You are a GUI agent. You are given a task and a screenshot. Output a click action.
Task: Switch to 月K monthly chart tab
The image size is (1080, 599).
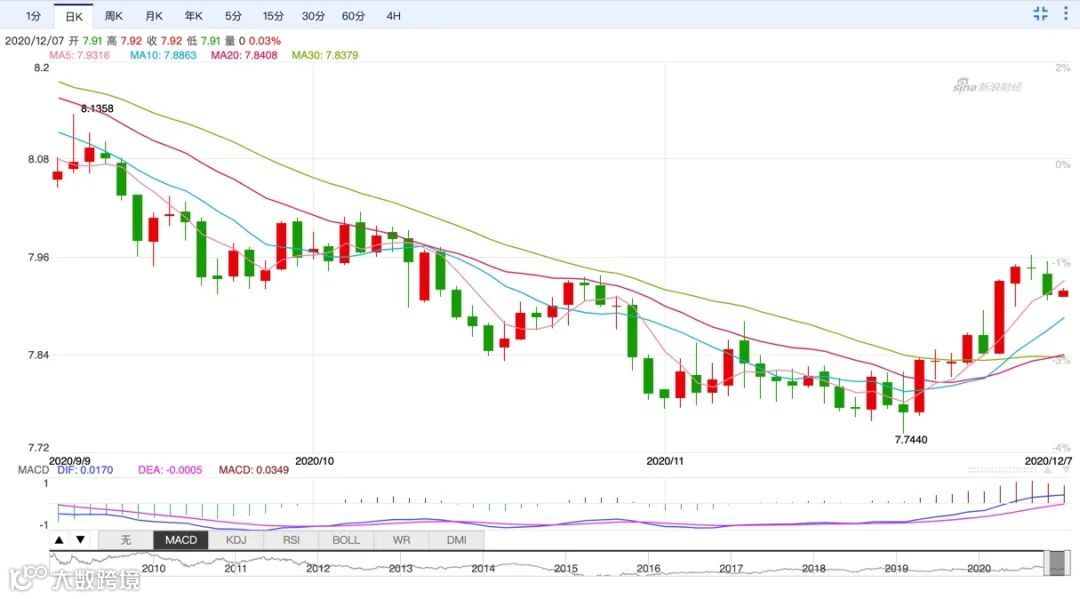coord(154,15)
